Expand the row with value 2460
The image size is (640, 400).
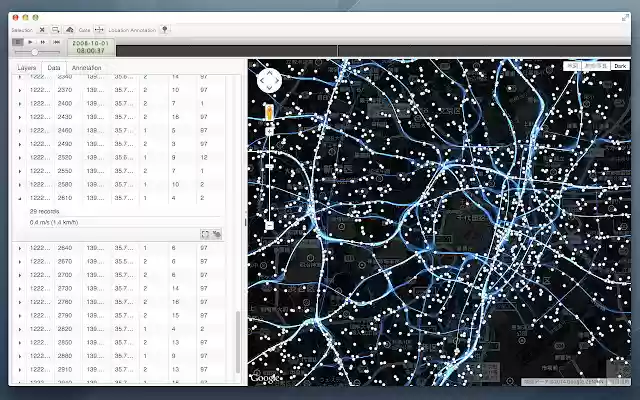20,131
